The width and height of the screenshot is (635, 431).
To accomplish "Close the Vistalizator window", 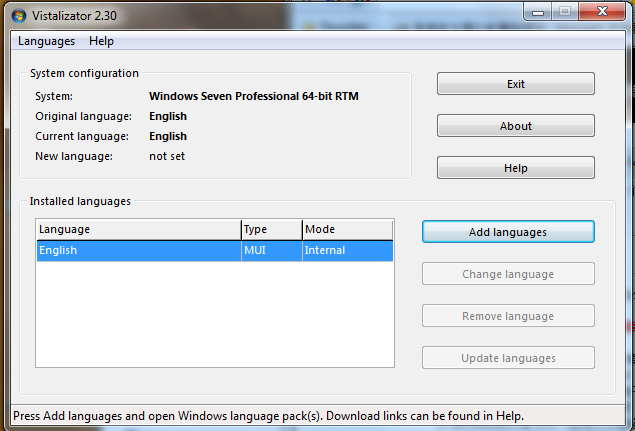I will coord(602,11).
